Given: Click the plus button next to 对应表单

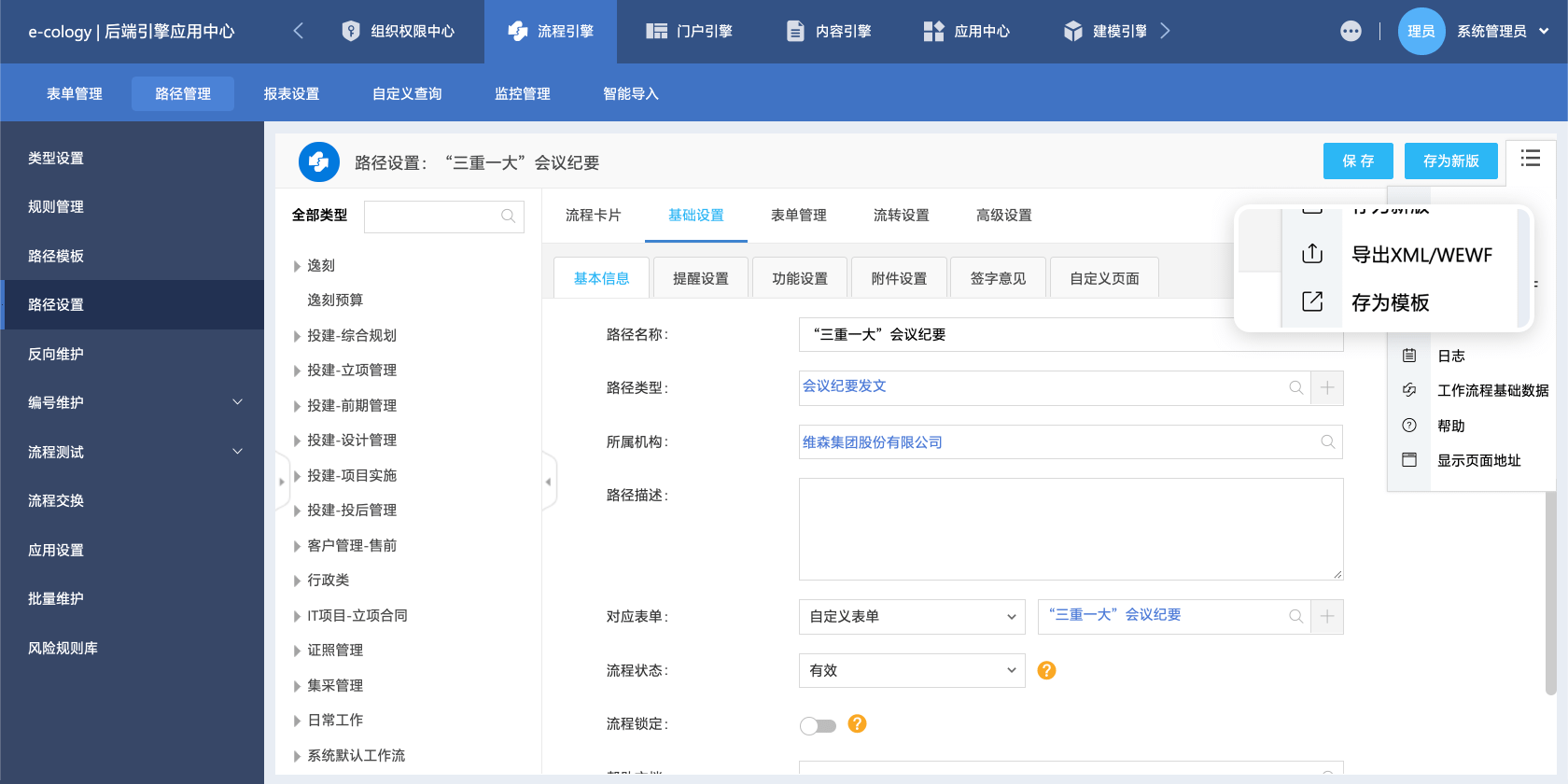Looking at the screenshot, I should pos(1327,617).
